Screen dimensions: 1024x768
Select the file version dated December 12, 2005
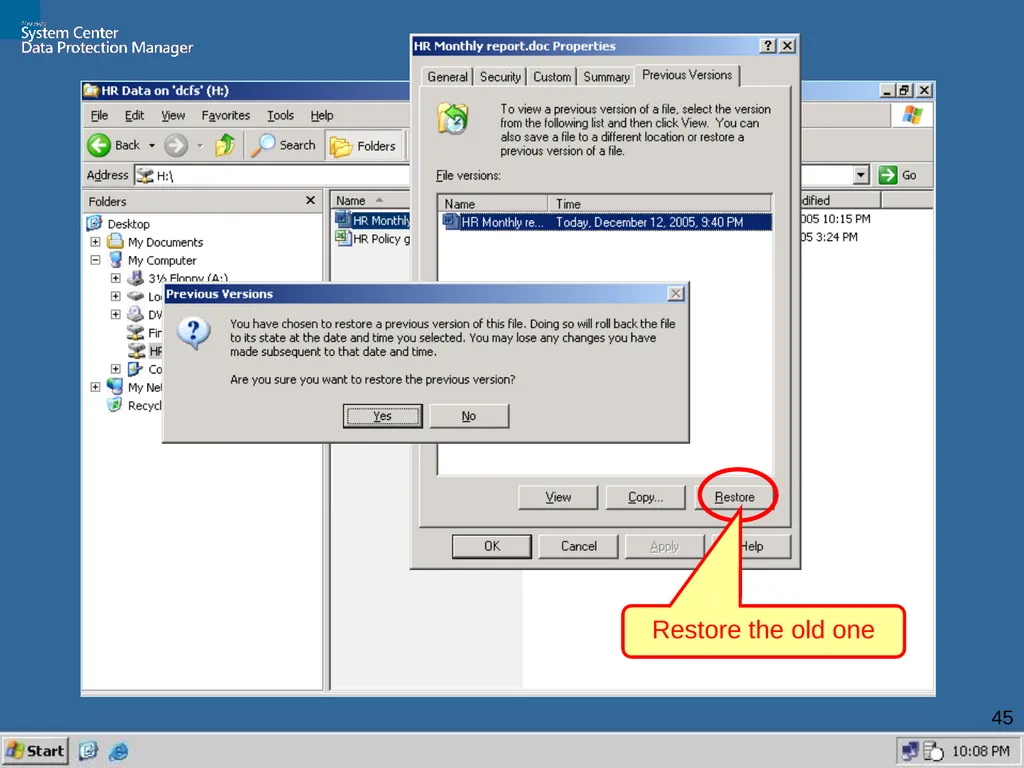[x=607, y=222]
